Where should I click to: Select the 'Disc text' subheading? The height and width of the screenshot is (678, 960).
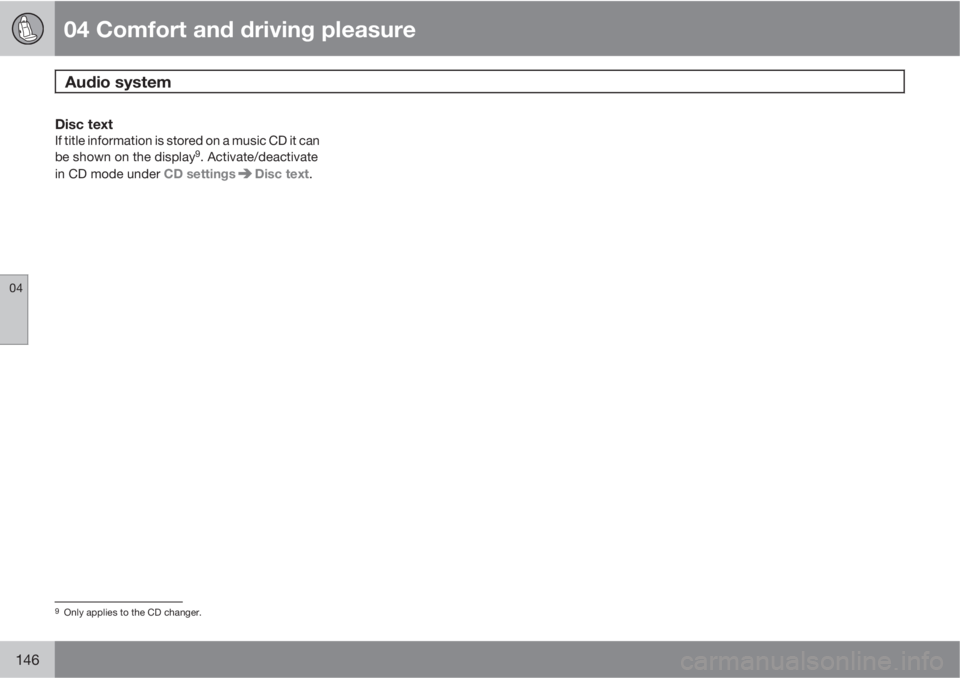coord(84,124)
